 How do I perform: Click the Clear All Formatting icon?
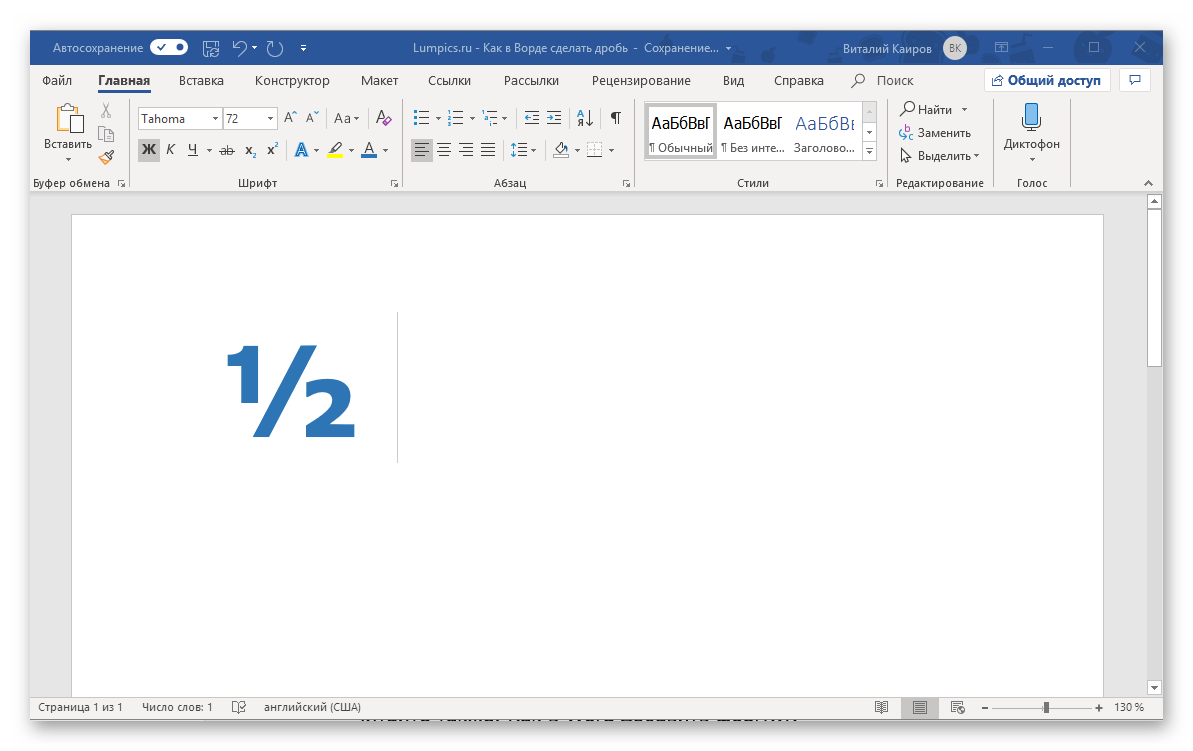[x=384, y=118]
